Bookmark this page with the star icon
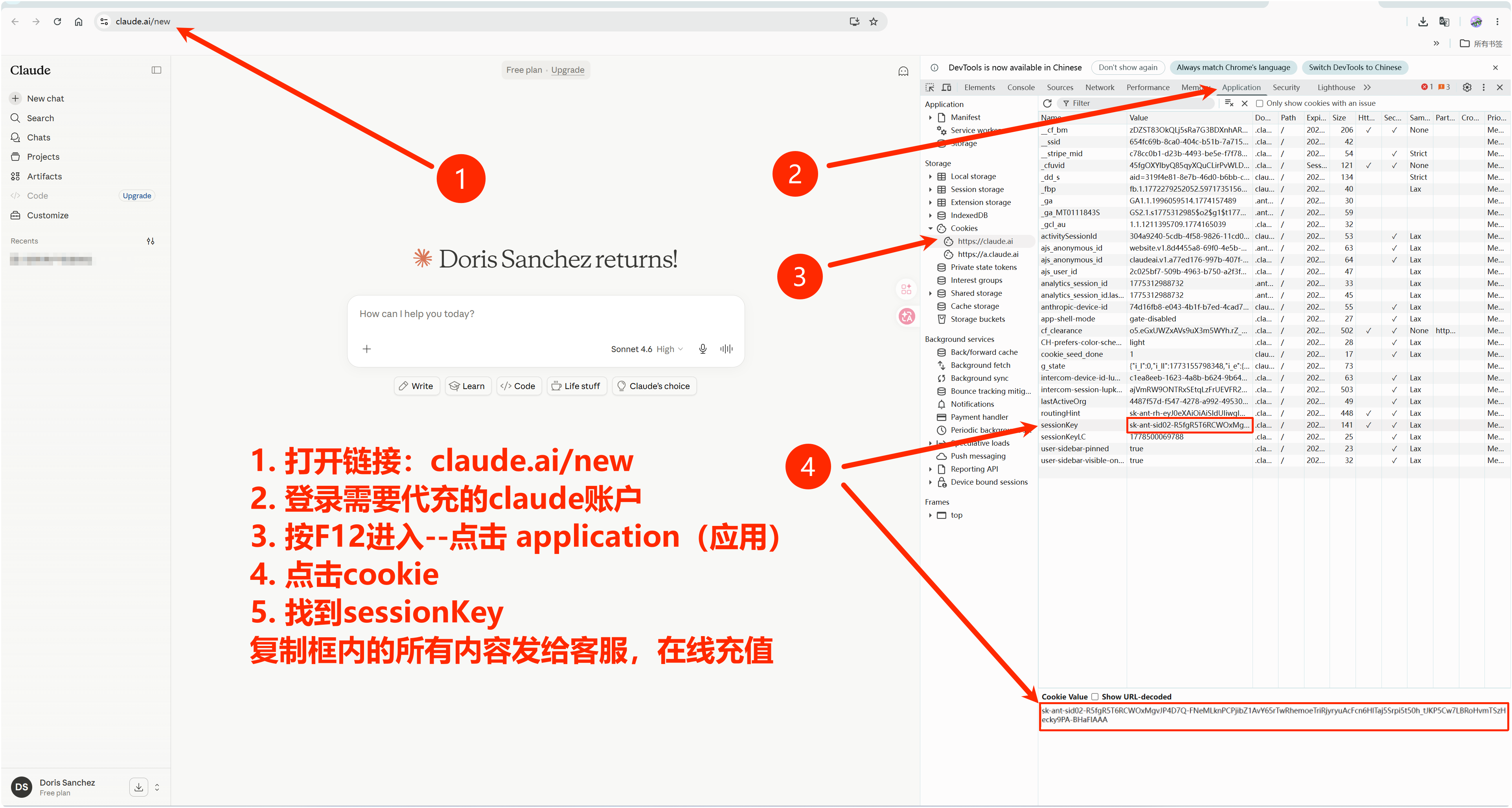The width and height of the screenshot is (1512, 808). tap(874, 22)
